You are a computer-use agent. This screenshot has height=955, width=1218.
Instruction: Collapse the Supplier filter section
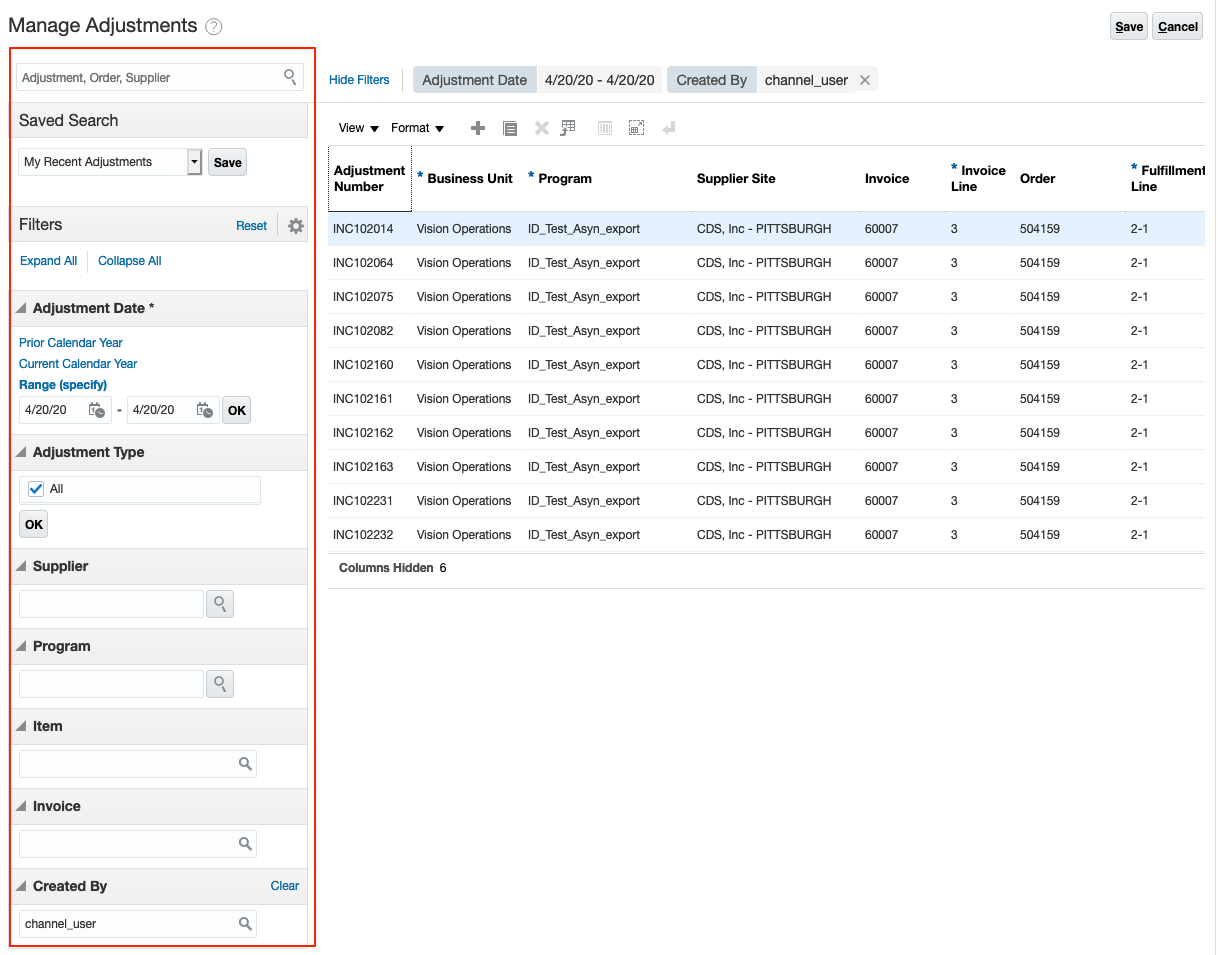pos(20,566)
